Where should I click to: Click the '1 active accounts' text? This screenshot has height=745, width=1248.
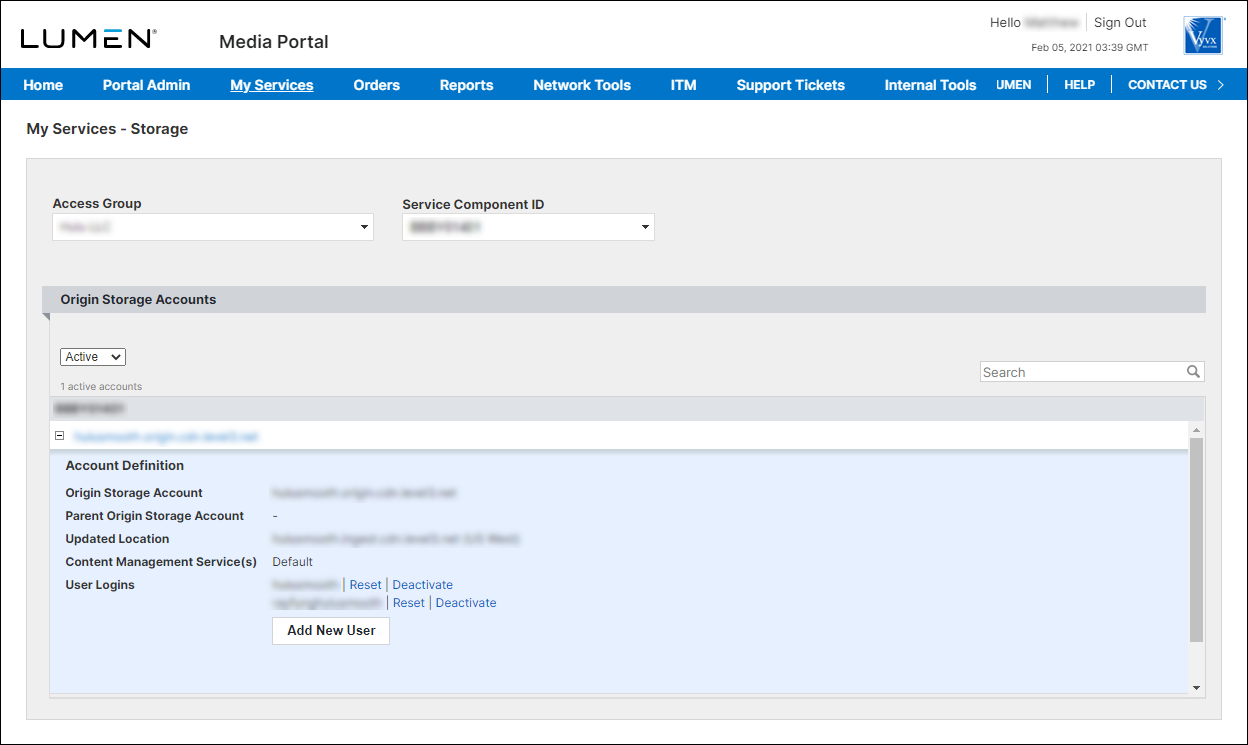101,386
